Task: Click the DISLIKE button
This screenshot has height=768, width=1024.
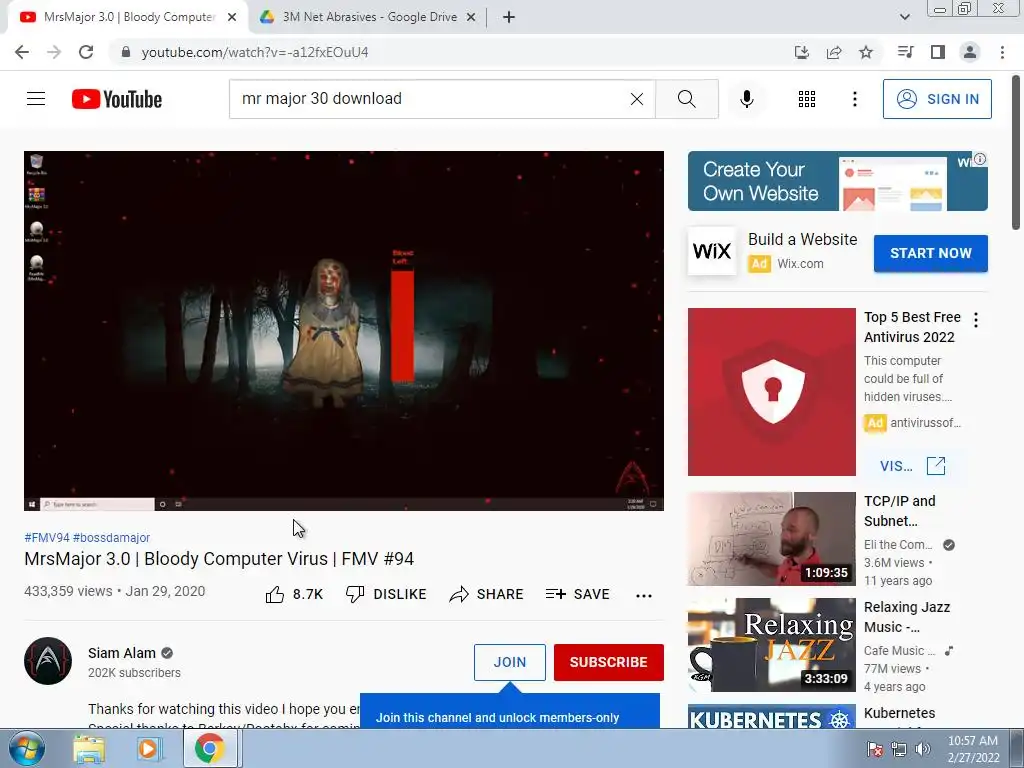Action: 386,594
